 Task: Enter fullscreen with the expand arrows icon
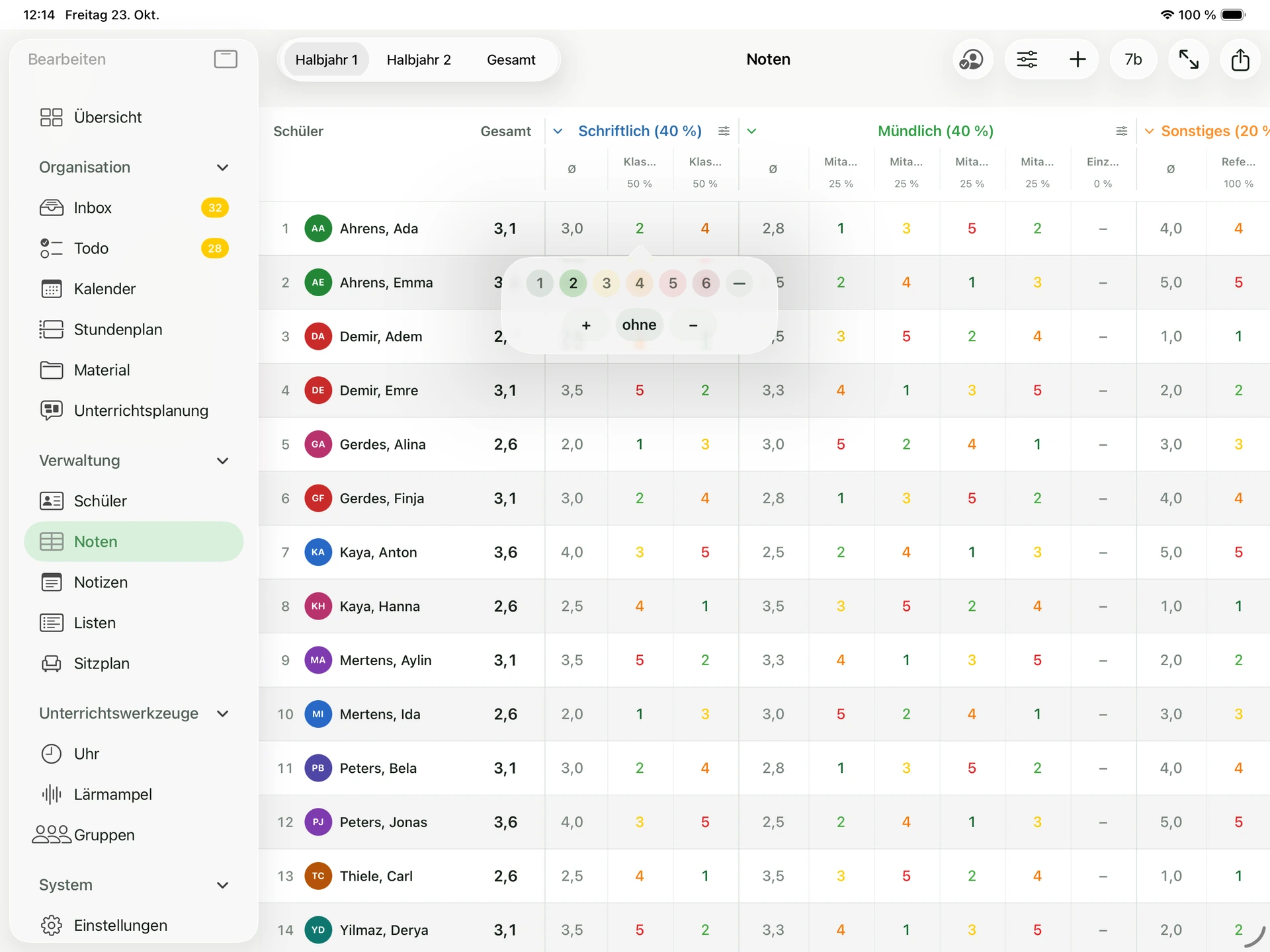click(x=1189, y=59)
